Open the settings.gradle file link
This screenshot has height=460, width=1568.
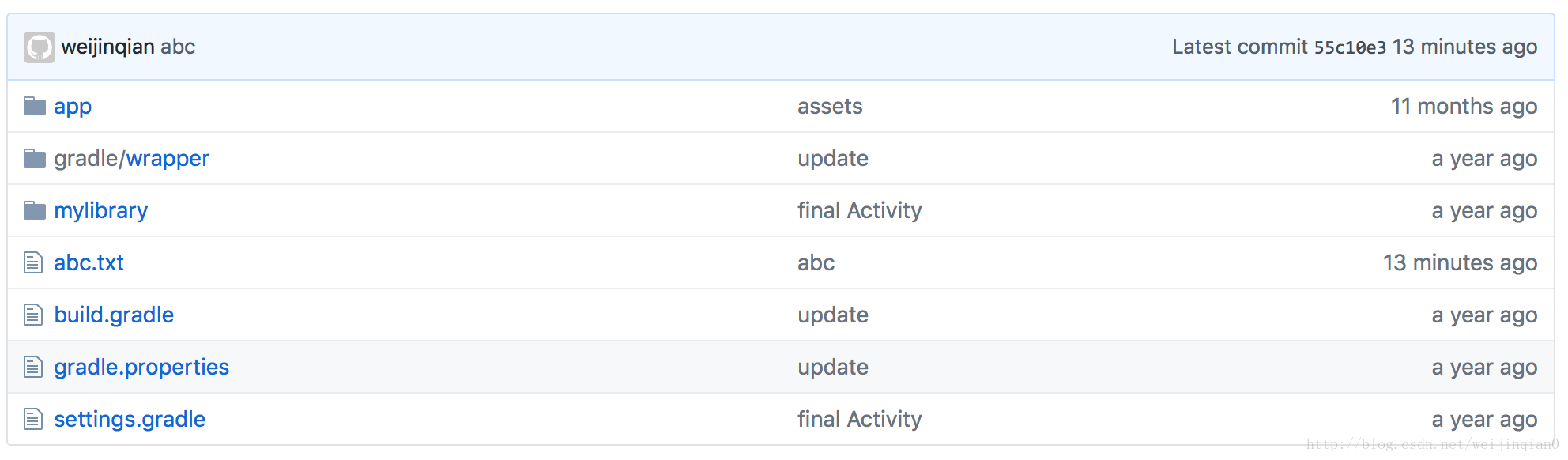[x=130, y=419]
